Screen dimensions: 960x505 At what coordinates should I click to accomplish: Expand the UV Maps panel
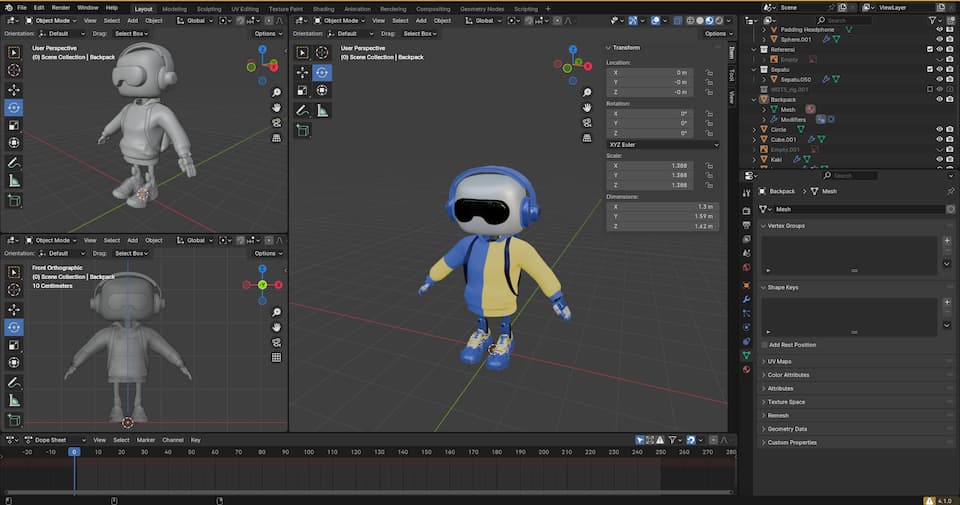pos(780,361)
